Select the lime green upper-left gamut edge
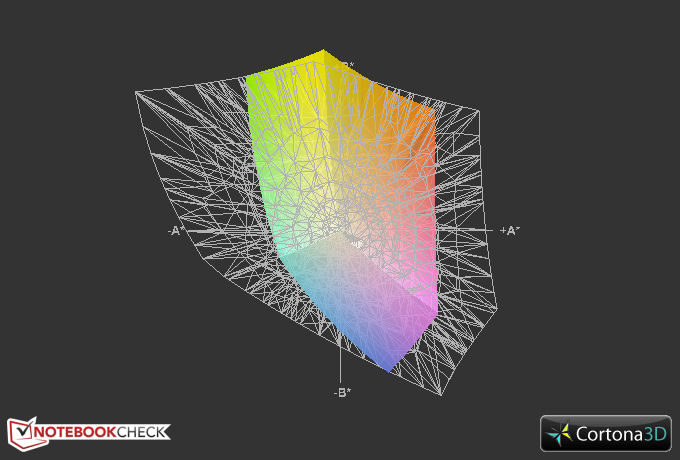The height and width of the screenshot is (460, 680). click(256, 110)
